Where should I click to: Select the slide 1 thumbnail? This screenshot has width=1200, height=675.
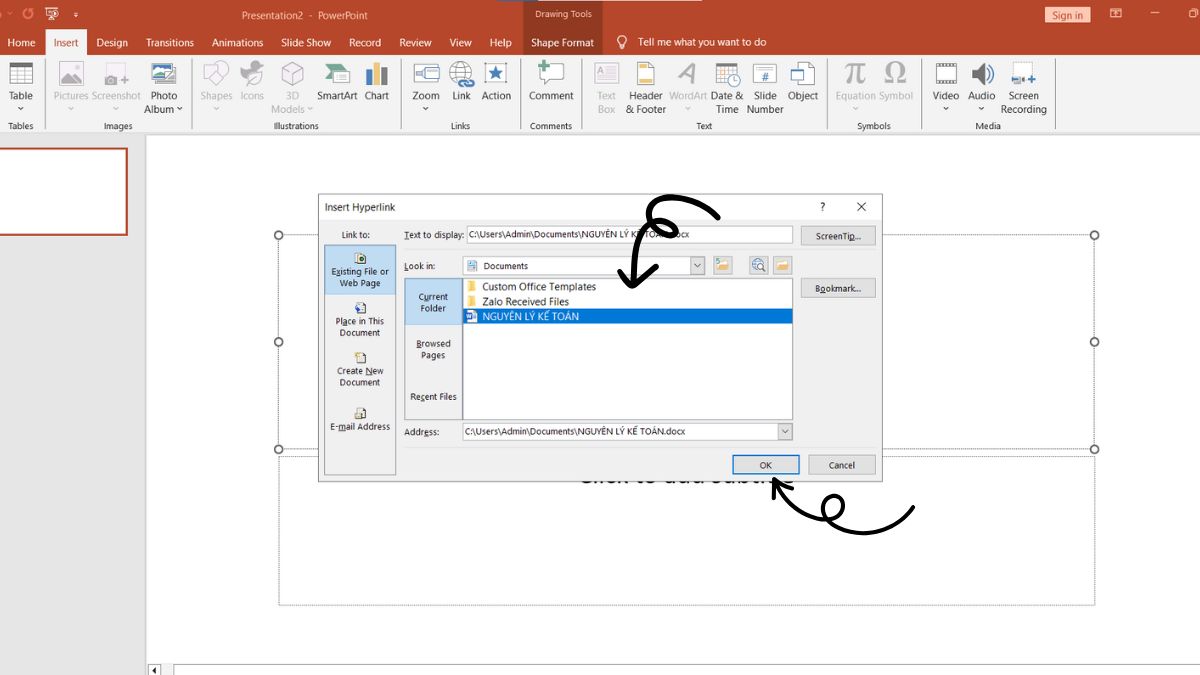[63, 191]
